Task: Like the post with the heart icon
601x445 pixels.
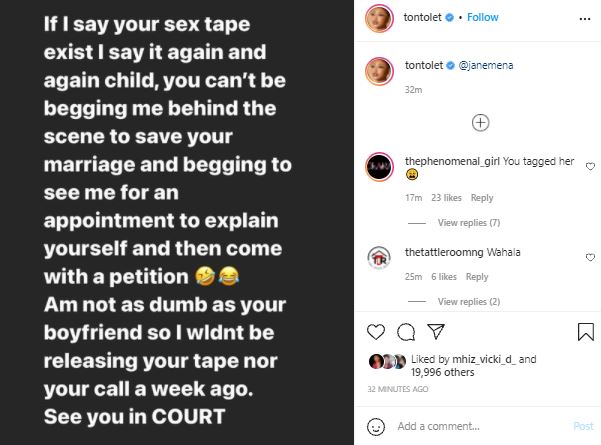Action: pos(376,331)
